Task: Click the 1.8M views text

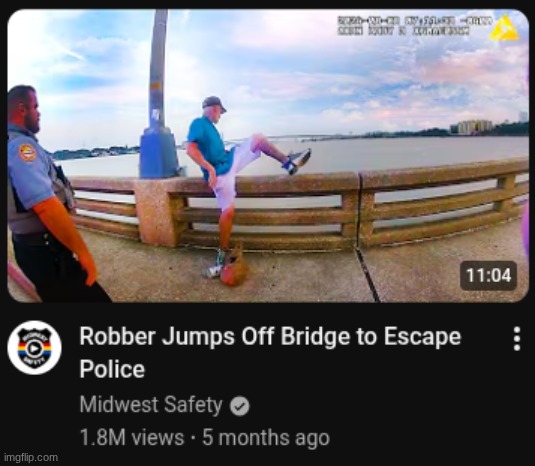Action: (x=132, y=437)
